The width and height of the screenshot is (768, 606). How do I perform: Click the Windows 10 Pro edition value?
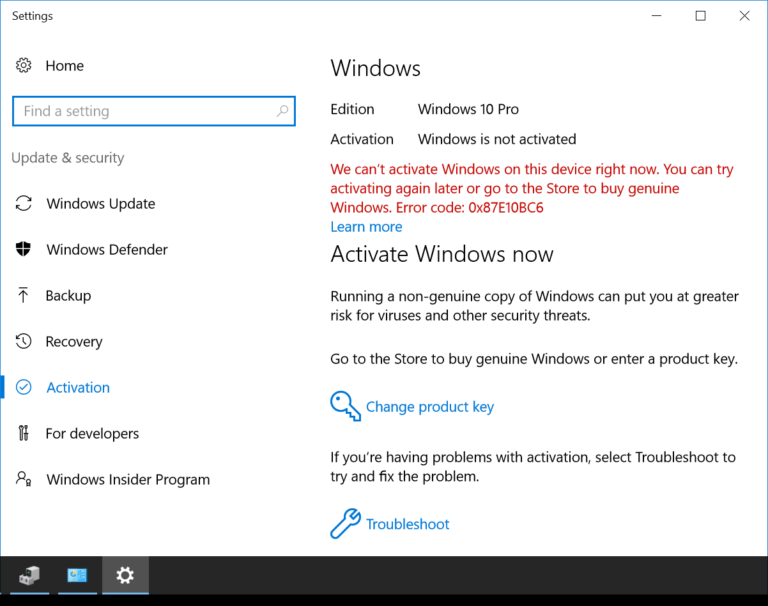coord(468,109)
